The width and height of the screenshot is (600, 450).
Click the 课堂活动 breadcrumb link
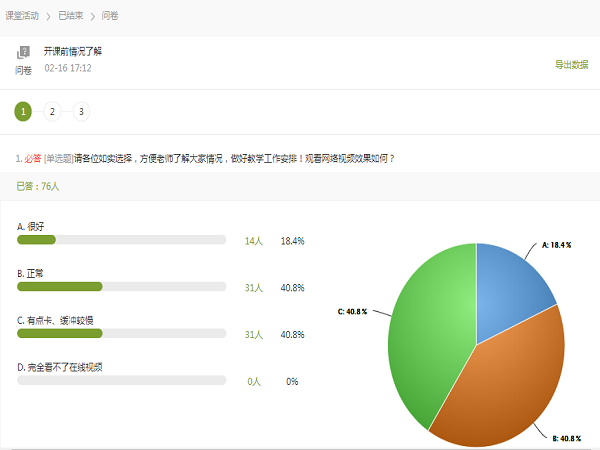(22, 16)
